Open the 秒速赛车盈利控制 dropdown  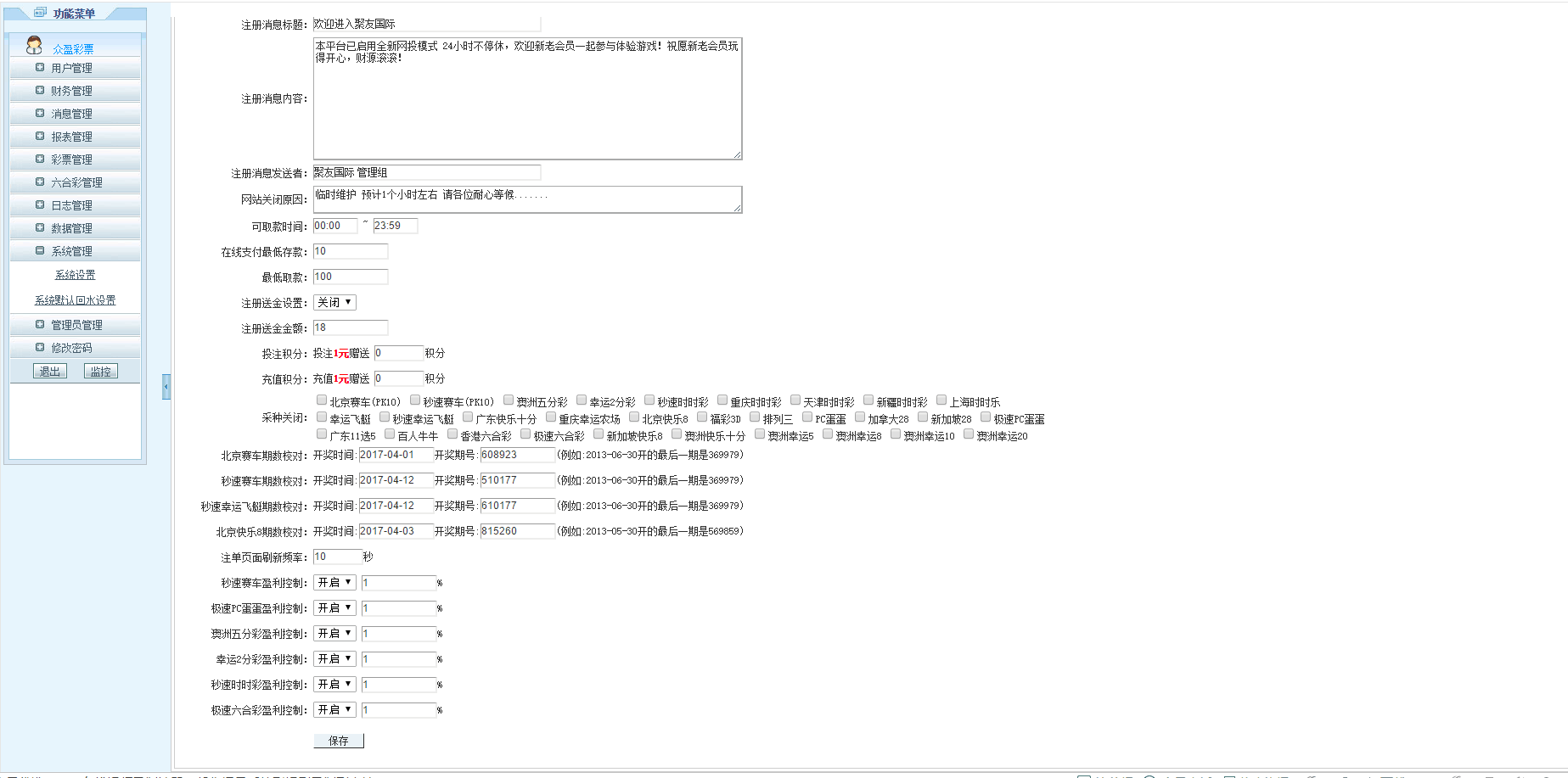(x=334, y=582)
